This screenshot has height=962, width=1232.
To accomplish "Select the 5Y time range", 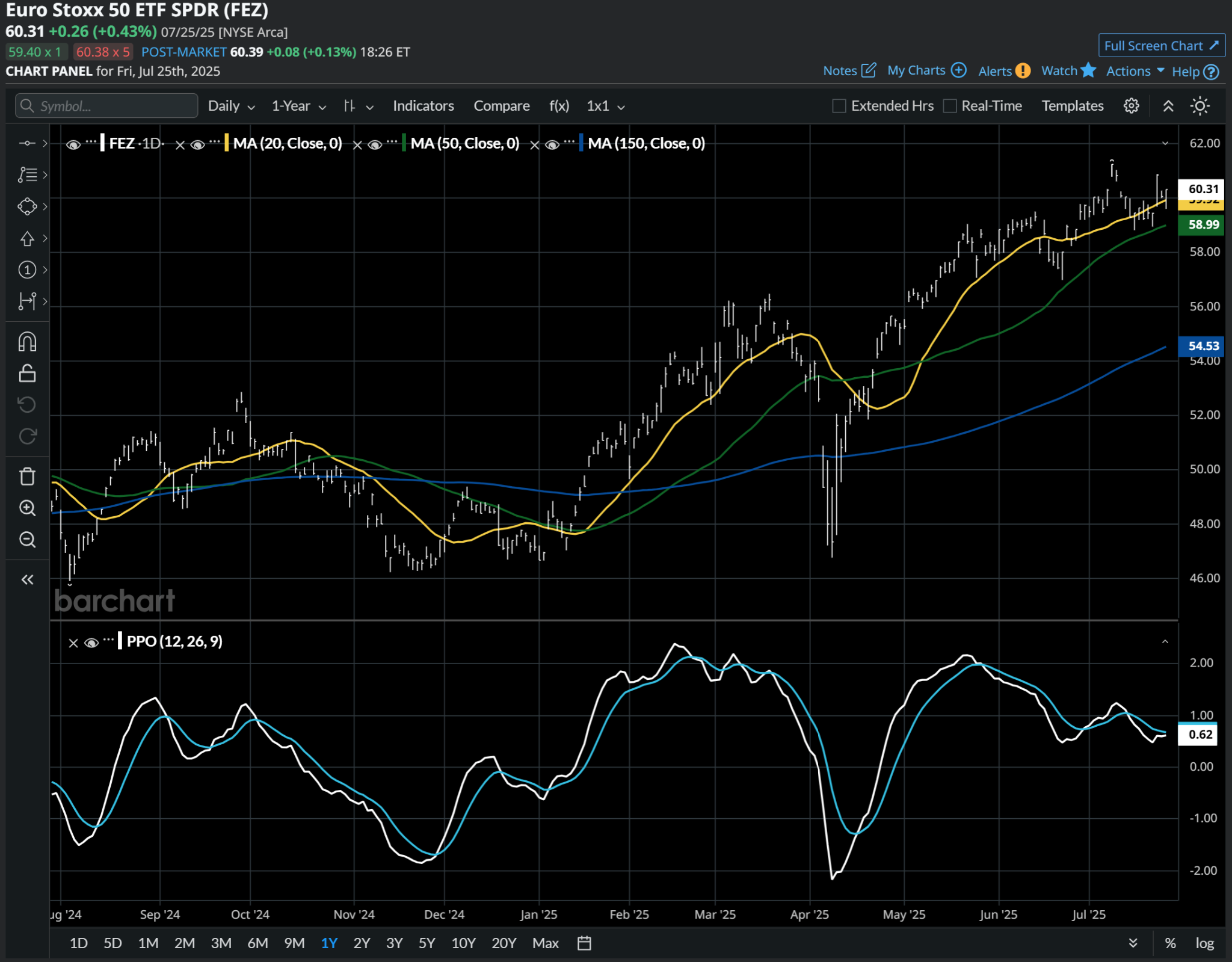I will (x=427, y=943).
